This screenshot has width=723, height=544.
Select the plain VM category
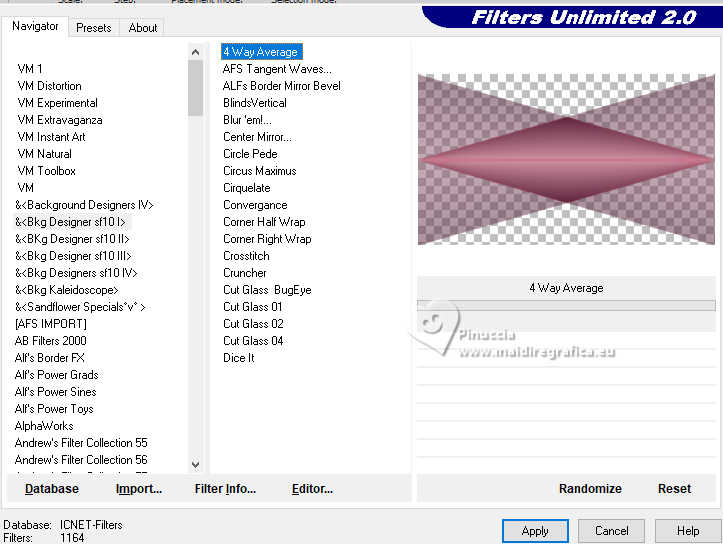(25, 188)
